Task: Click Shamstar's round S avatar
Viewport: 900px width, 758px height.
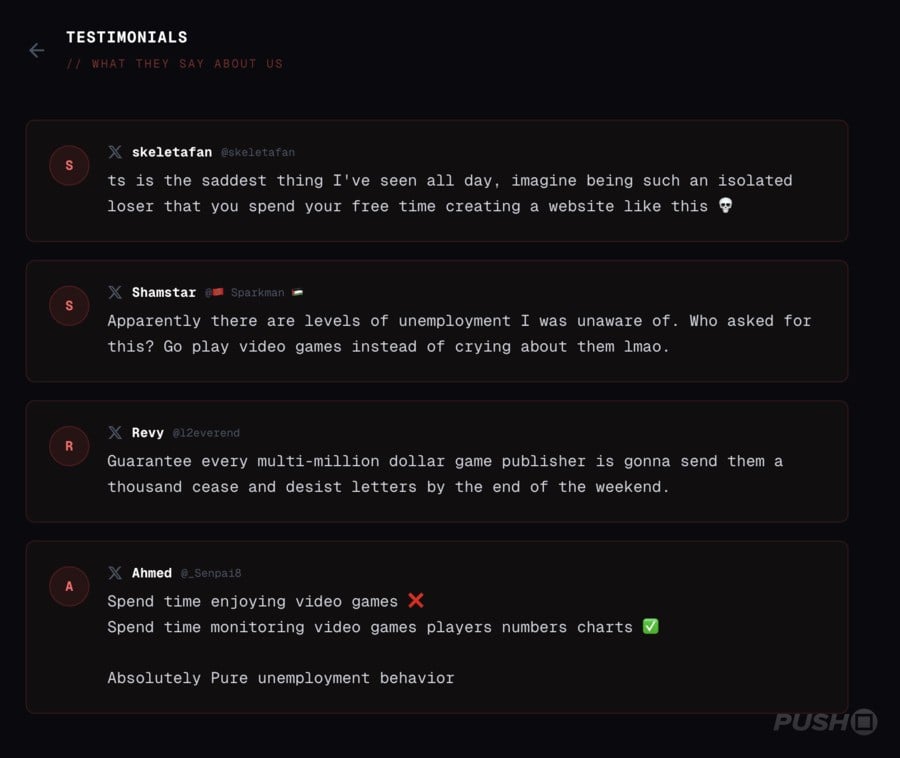Action: (69, 306)
